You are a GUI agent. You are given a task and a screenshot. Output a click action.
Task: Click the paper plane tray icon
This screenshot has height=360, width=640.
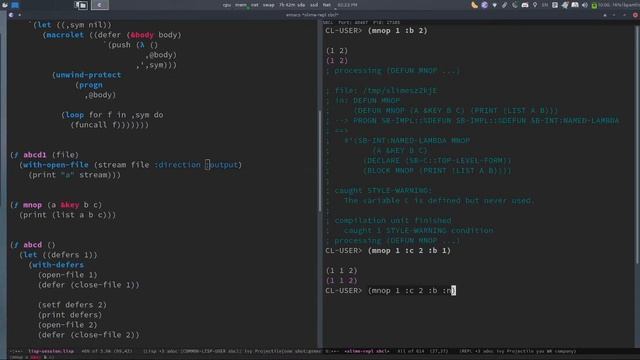coord(565,5)
